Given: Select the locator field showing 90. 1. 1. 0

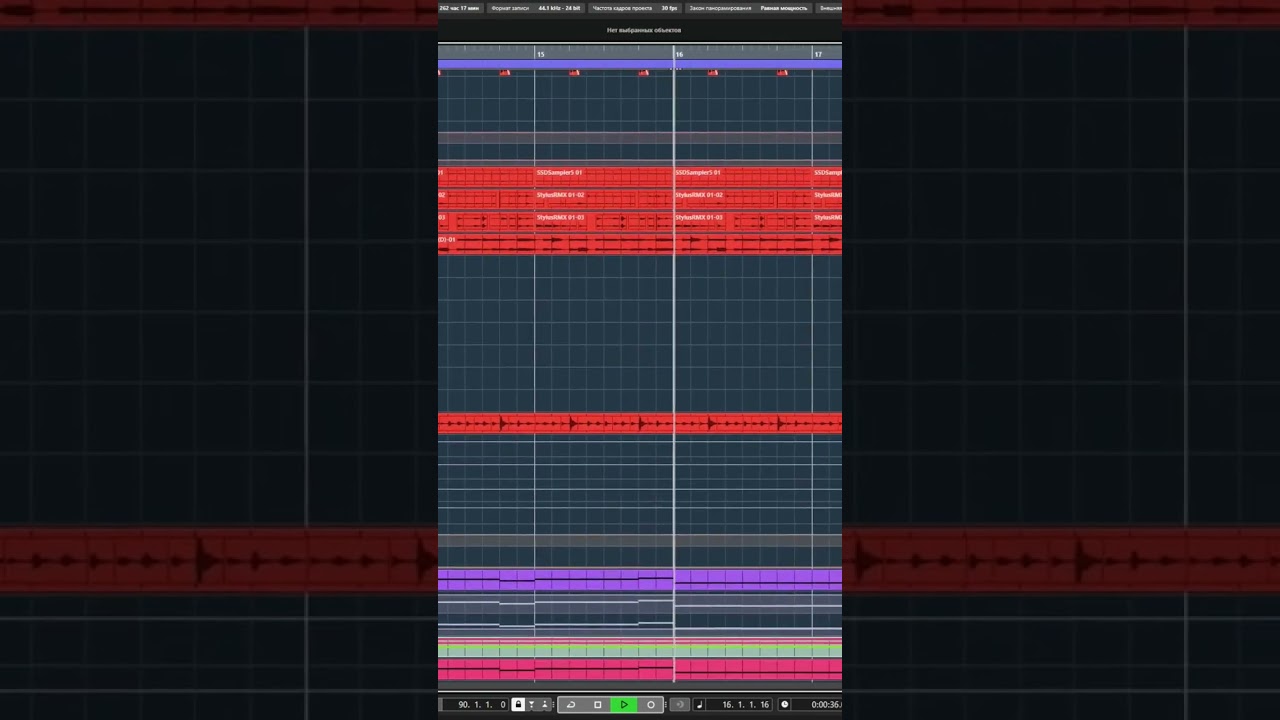Looking at the screenshot, I should pos(476,704).
